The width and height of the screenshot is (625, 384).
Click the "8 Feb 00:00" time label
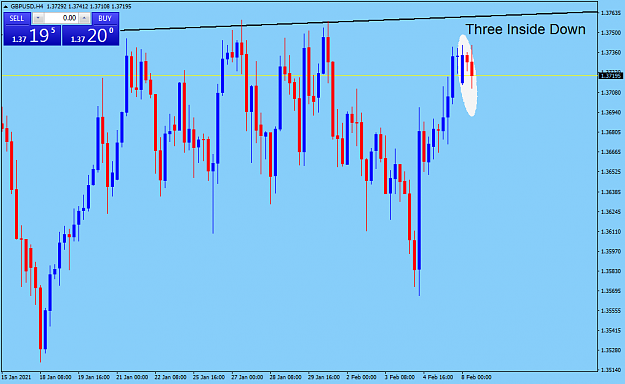(x=476, y=377)
